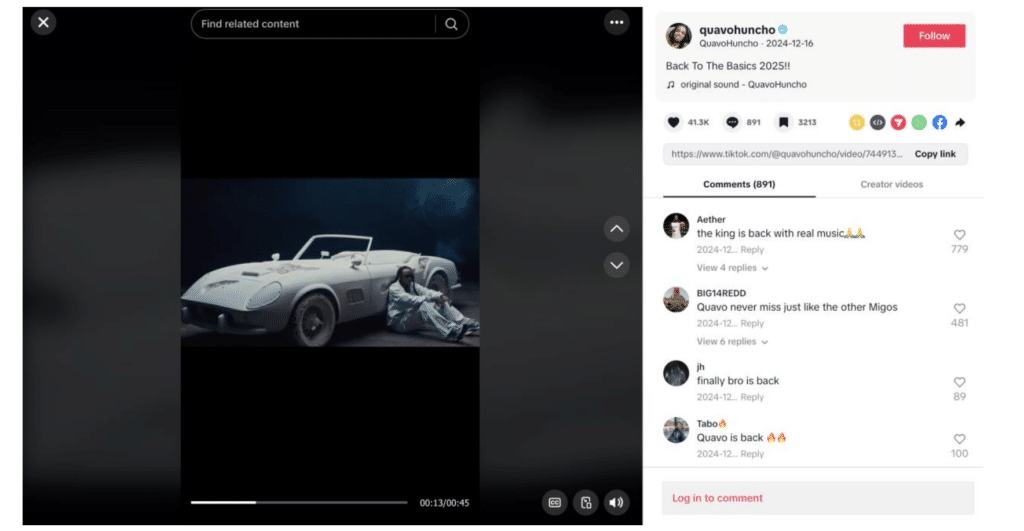Follow the quavohuncho account
The image size is (1024, 531).
[934, 36]
